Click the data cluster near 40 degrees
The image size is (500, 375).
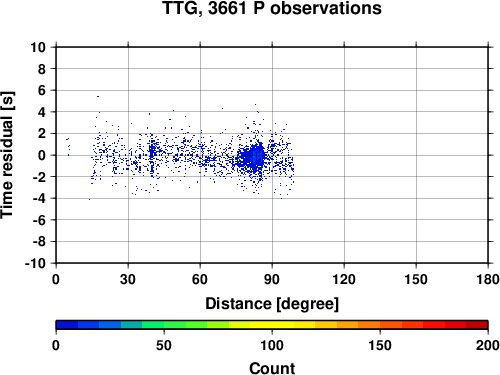[x=152, y=153]
